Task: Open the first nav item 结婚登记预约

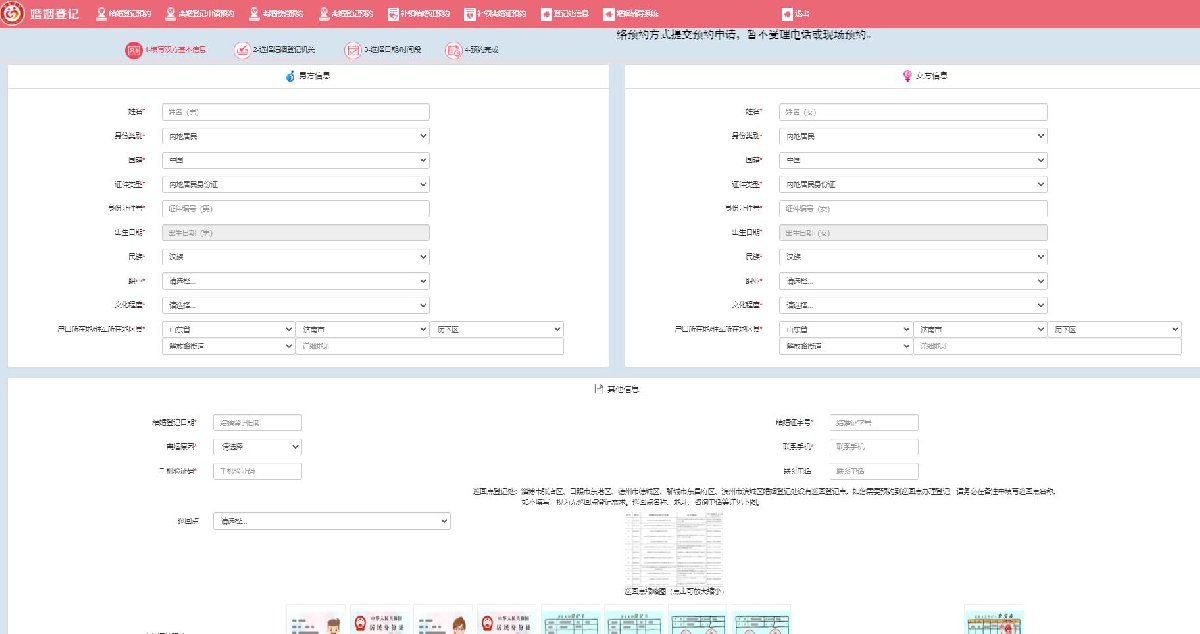Action: [123, 14]
